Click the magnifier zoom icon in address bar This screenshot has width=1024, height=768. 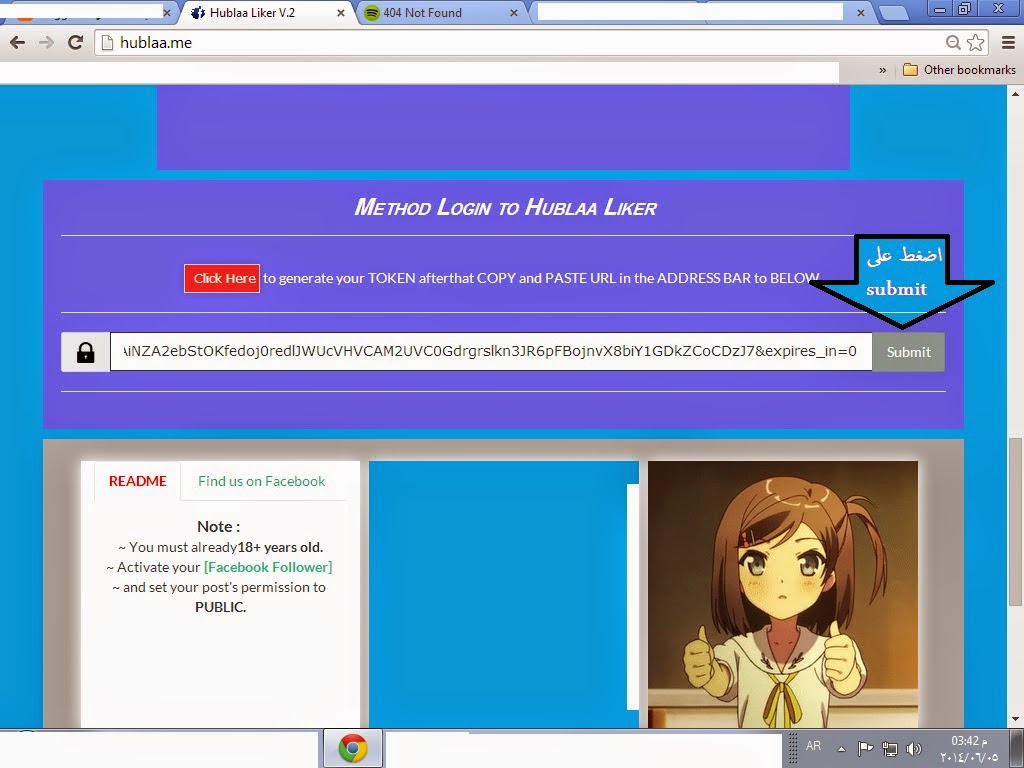[x=953, y=42]
